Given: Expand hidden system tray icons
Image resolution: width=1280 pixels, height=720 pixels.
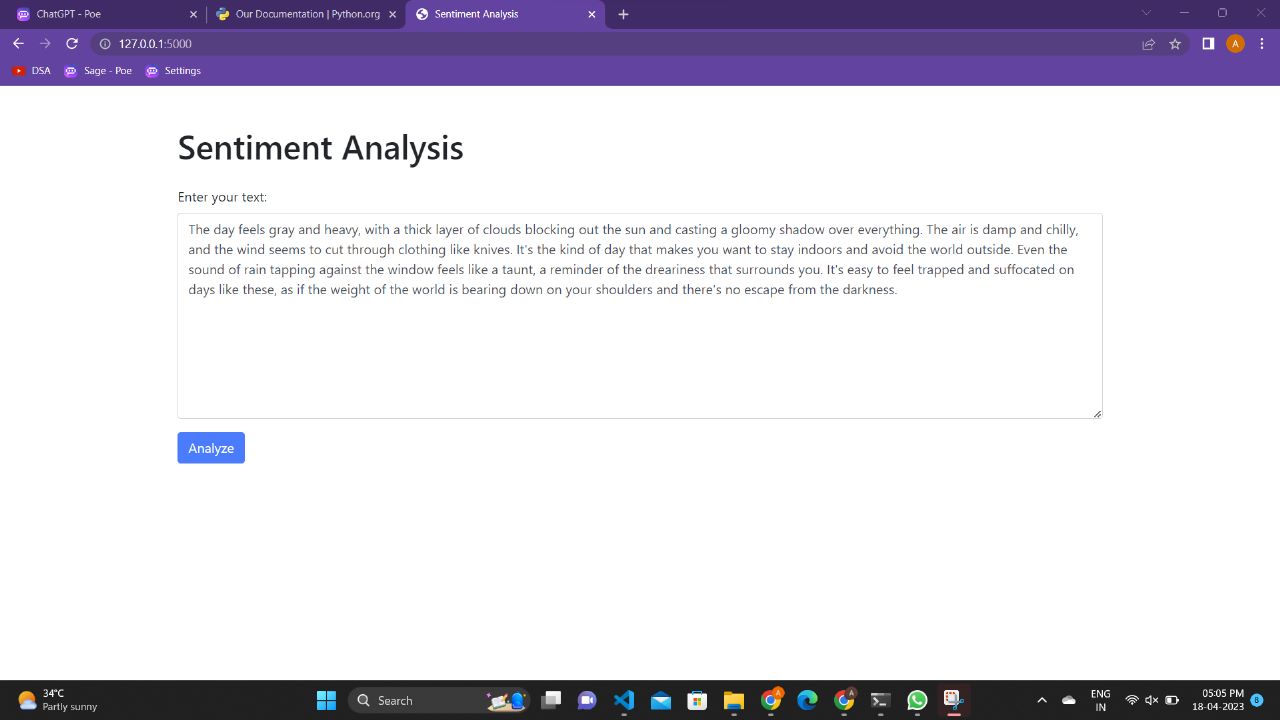Looking at the screenshot, I should pyautogui.click(x=1041, y=700).
